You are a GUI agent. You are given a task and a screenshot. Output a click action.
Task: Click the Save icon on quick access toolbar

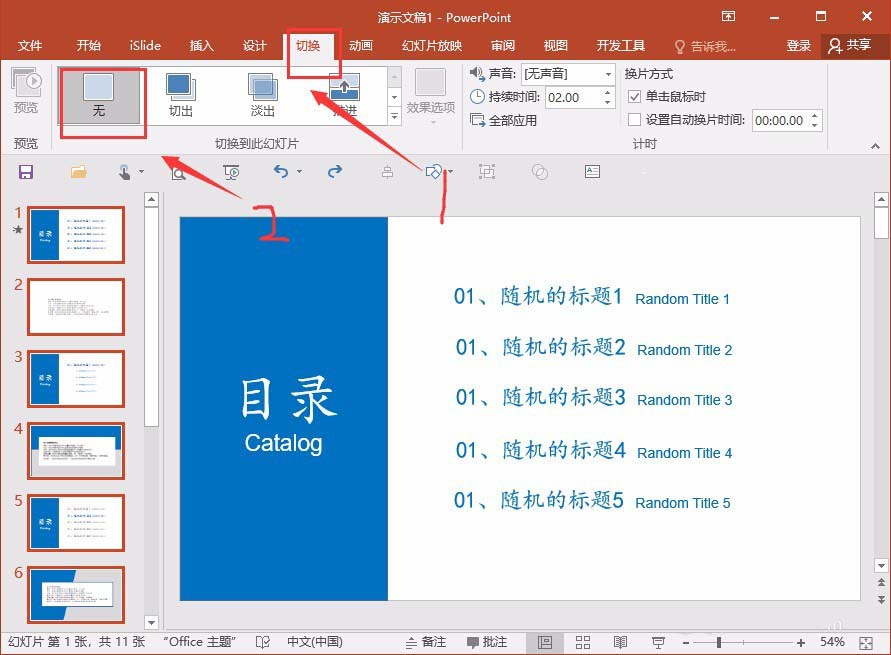(26, 172)
